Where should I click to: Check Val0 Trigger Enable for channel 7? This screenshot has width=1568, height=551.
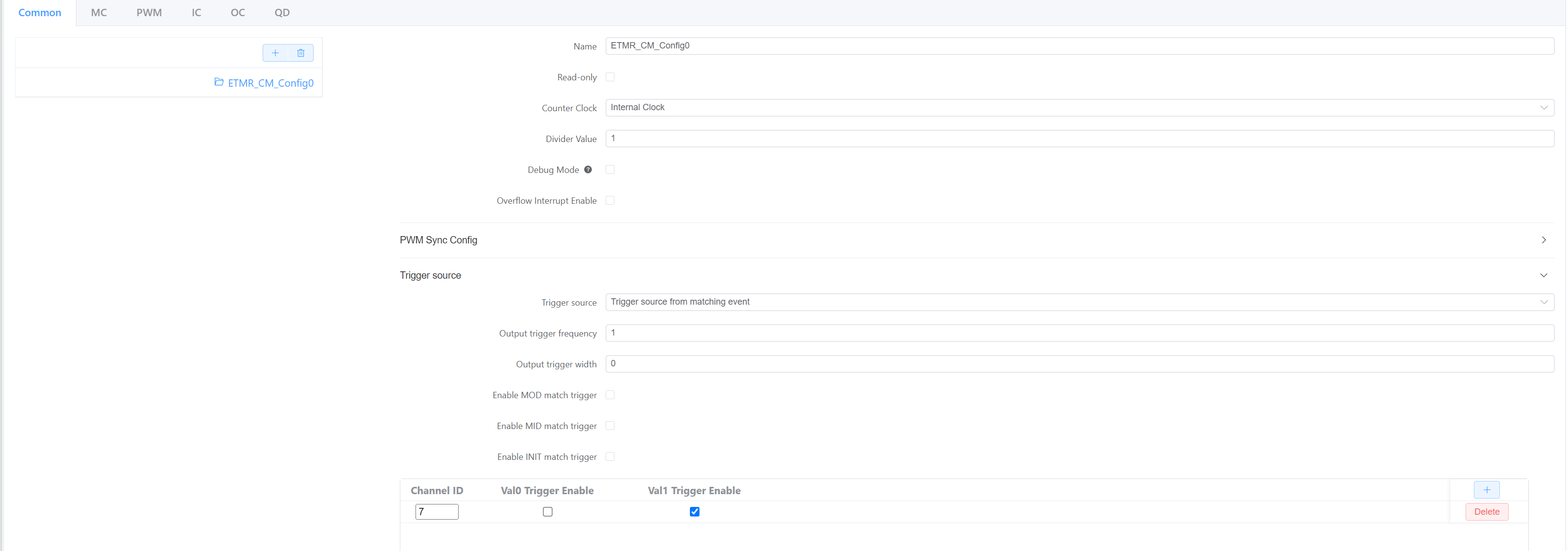click(548, 511)
